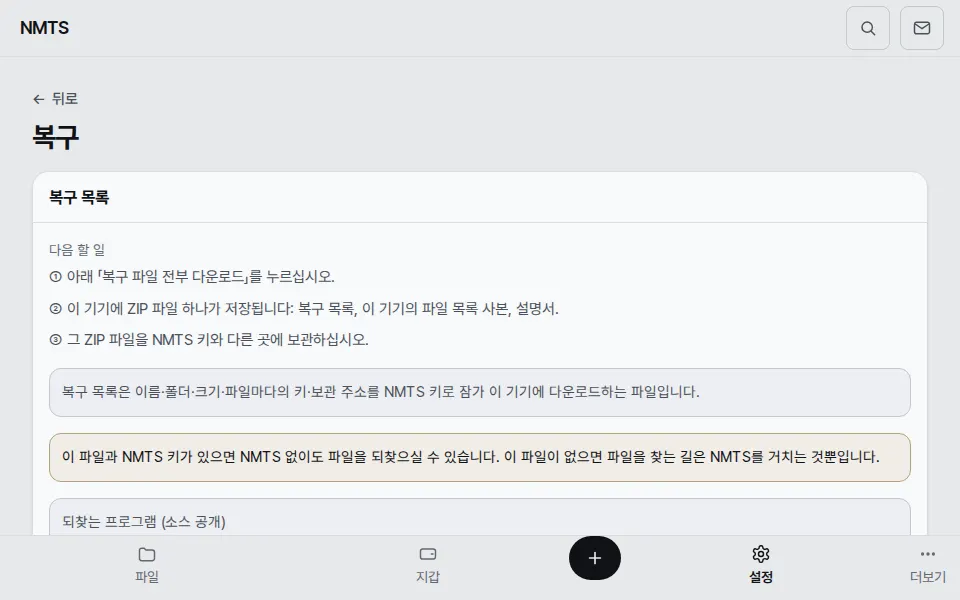Click the 되찾는 프로그램 (소스 공개) section
The height and width of the screenshot is (600, 960).
pos(479,518)
